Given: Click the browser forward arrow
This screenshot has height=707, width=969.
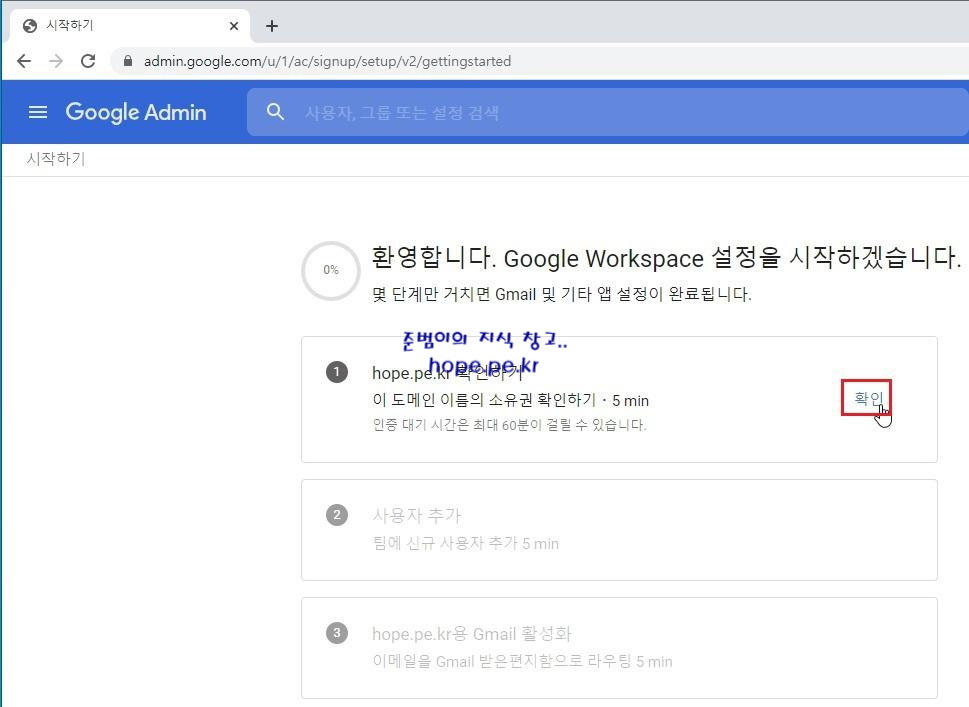Looking at the screenshot, I should 56,61.
